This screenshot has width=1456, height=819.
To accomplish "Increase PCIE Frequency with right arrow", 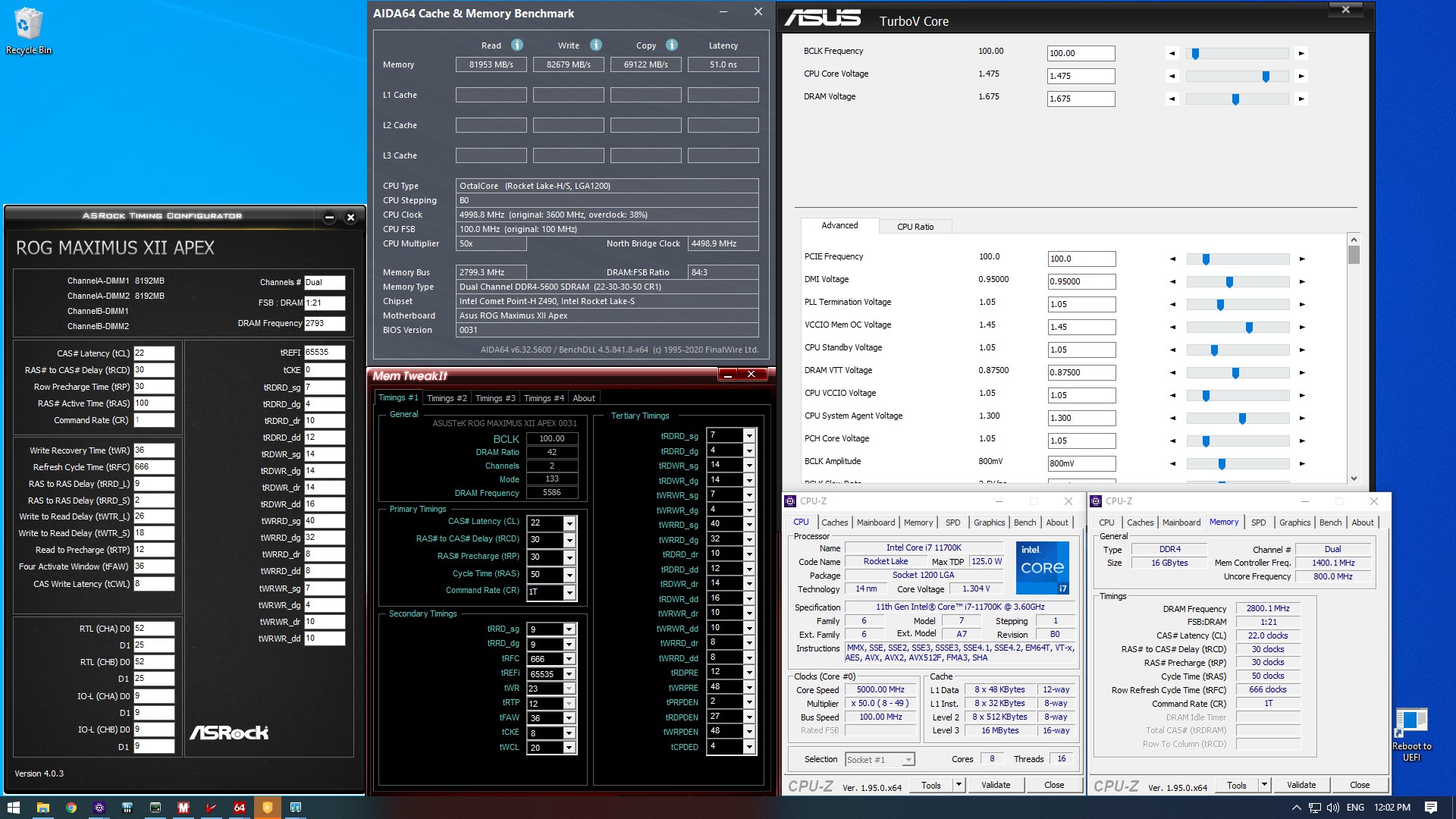I will tap(1302, 259).
